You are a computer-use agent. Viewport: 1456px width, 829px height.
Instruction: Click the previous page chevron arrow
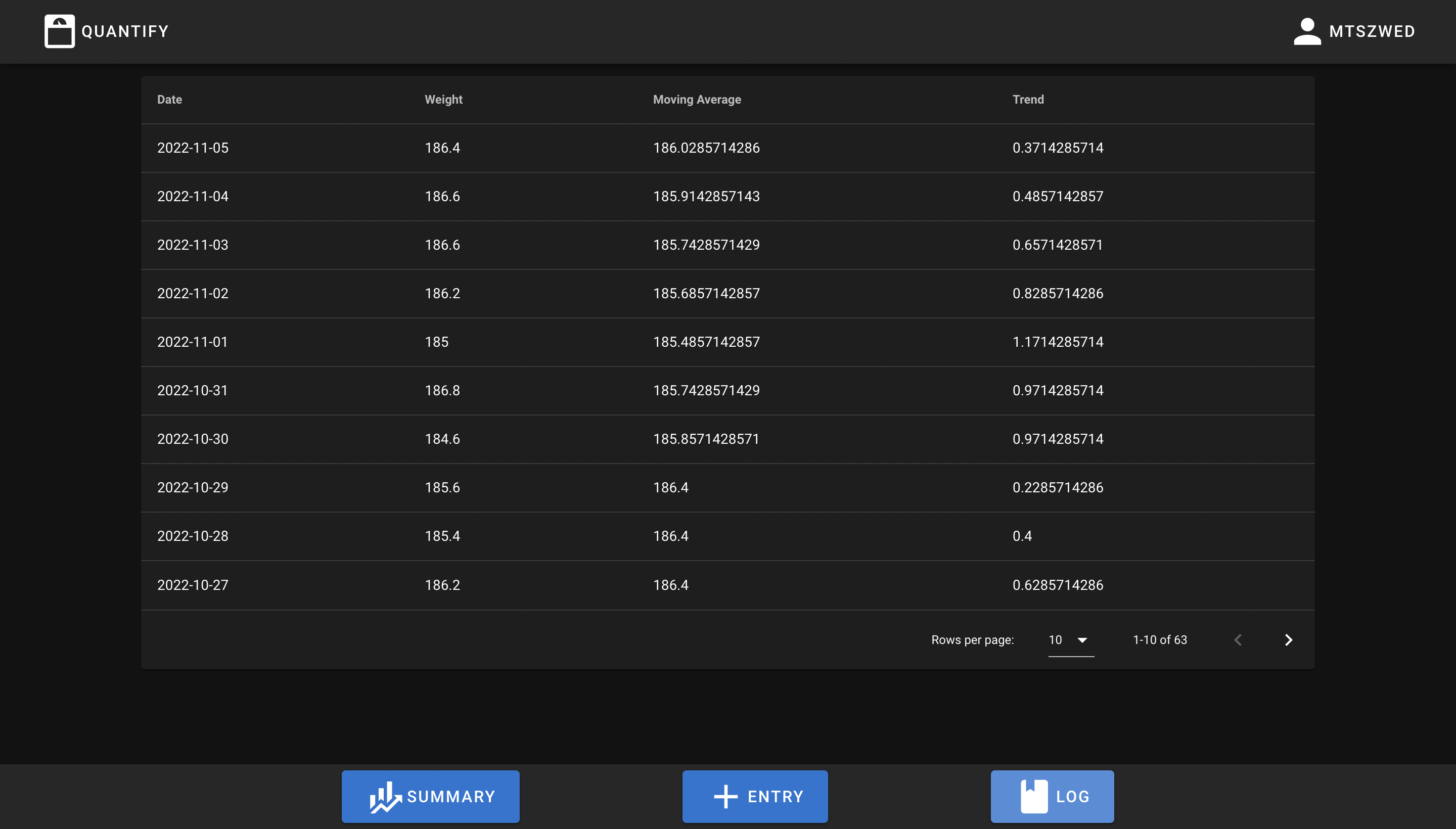click(1238, 640)
